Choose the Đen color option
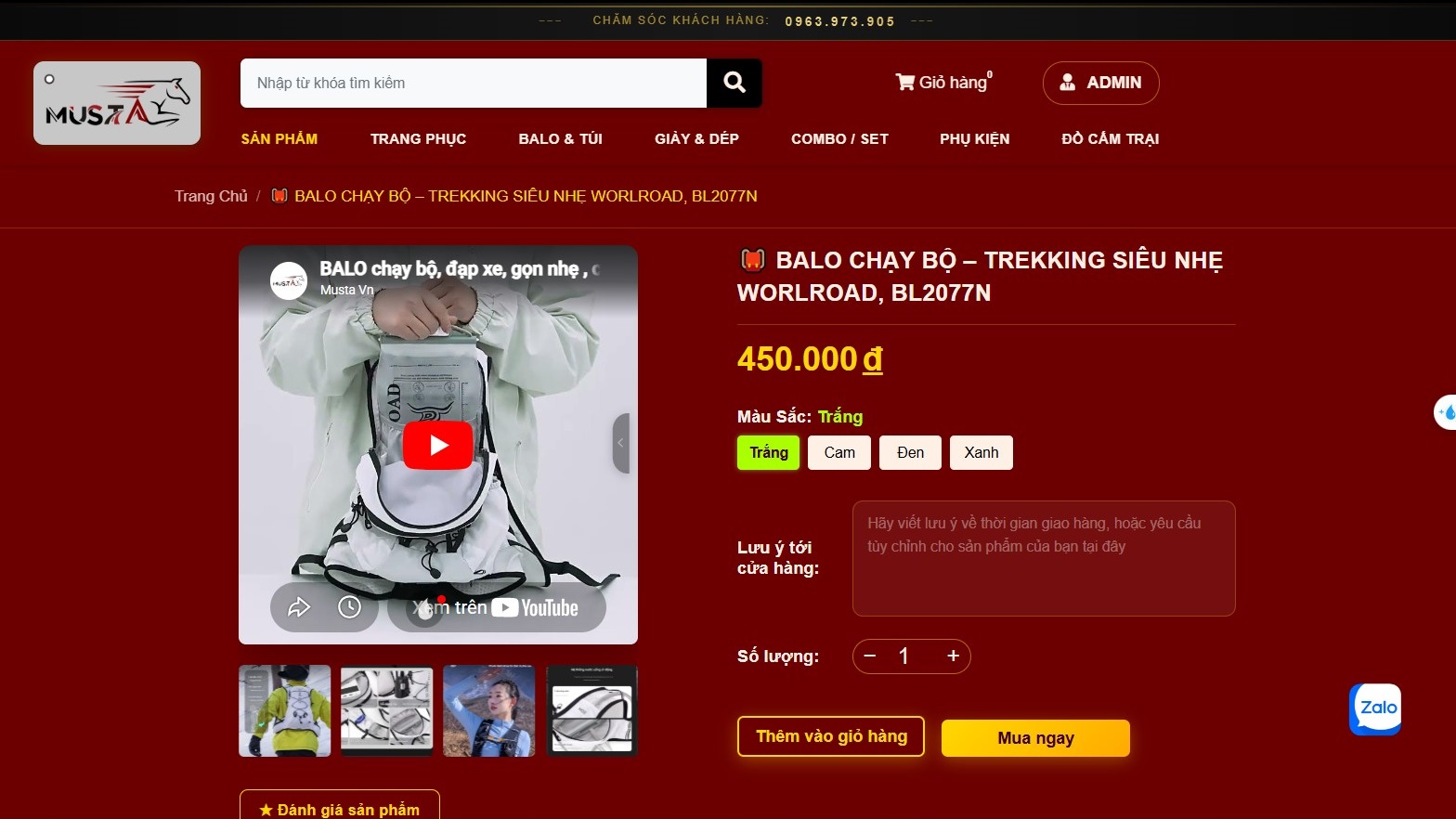Image resolution: width=1456 pixels, height=819 pixels. coord(911,453)
